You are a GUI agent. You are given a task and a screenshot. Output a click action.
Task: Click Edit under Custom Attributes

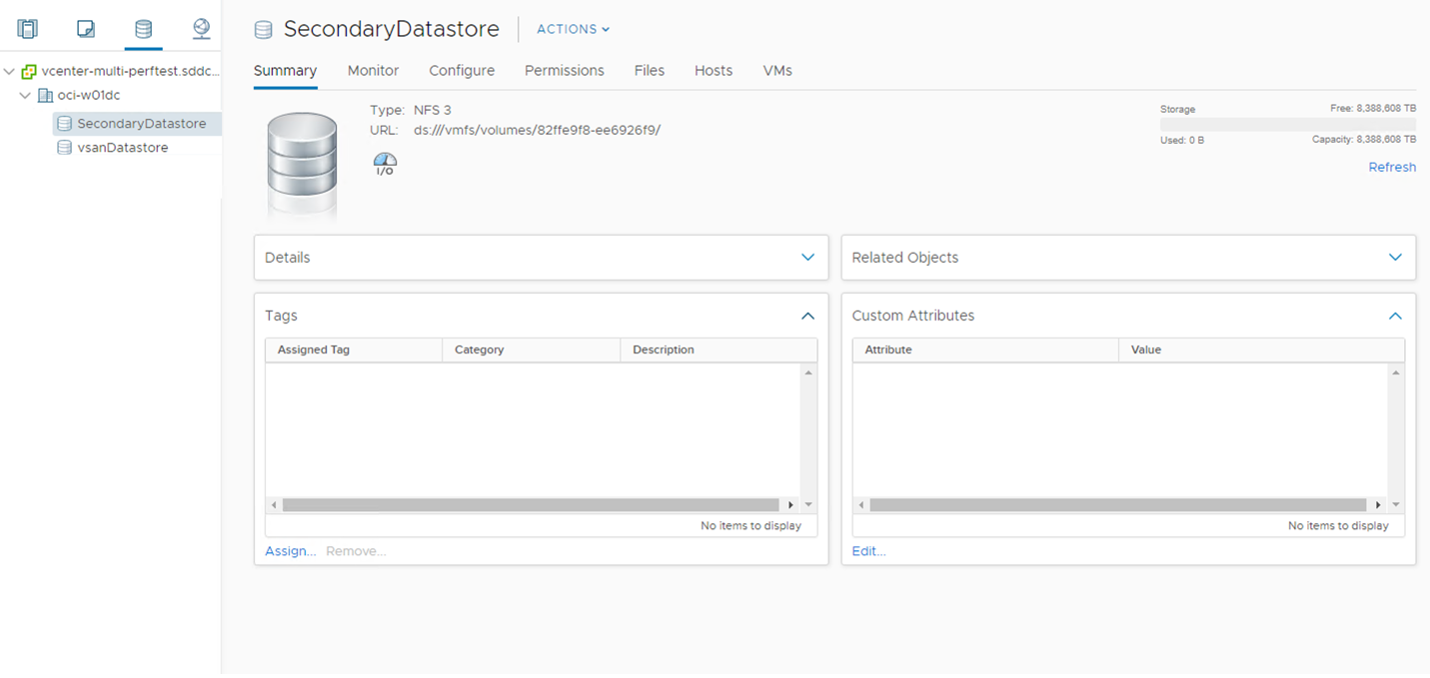click(867, 550)
